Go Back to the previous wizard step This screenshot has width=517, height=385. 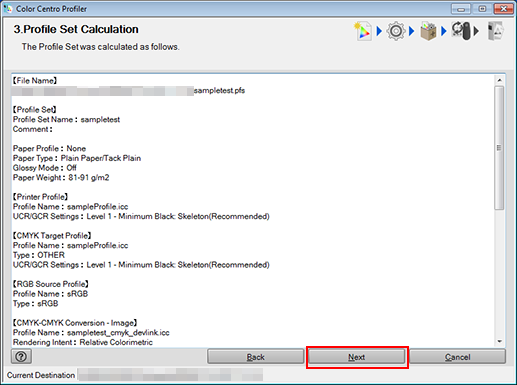[255, 357]
